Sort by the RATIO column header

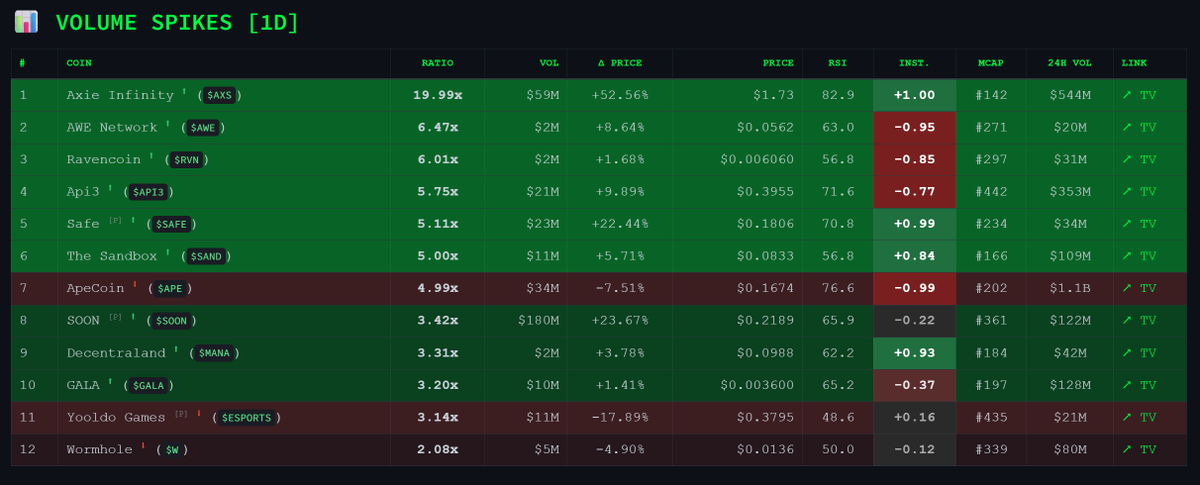pyautogui.click(x=437, y=63)
